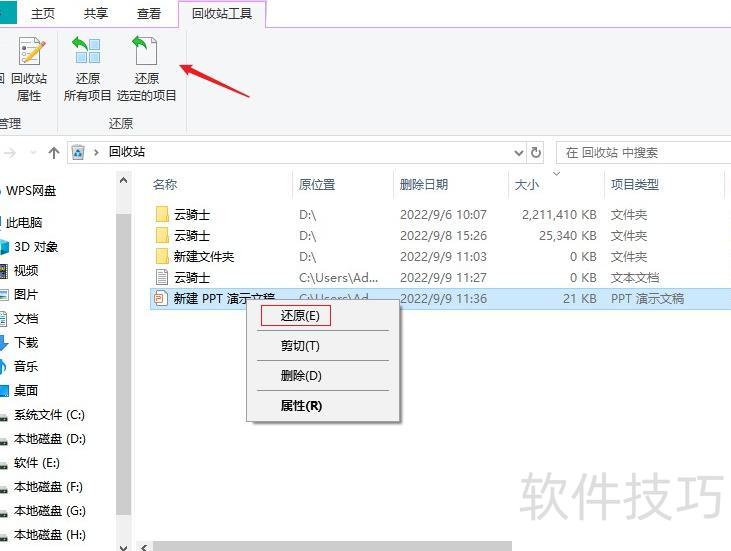Viewport: 731px width, 551px height.
Task: Click deletion date 2022/9/9 11:27
Action: [443, 277]
